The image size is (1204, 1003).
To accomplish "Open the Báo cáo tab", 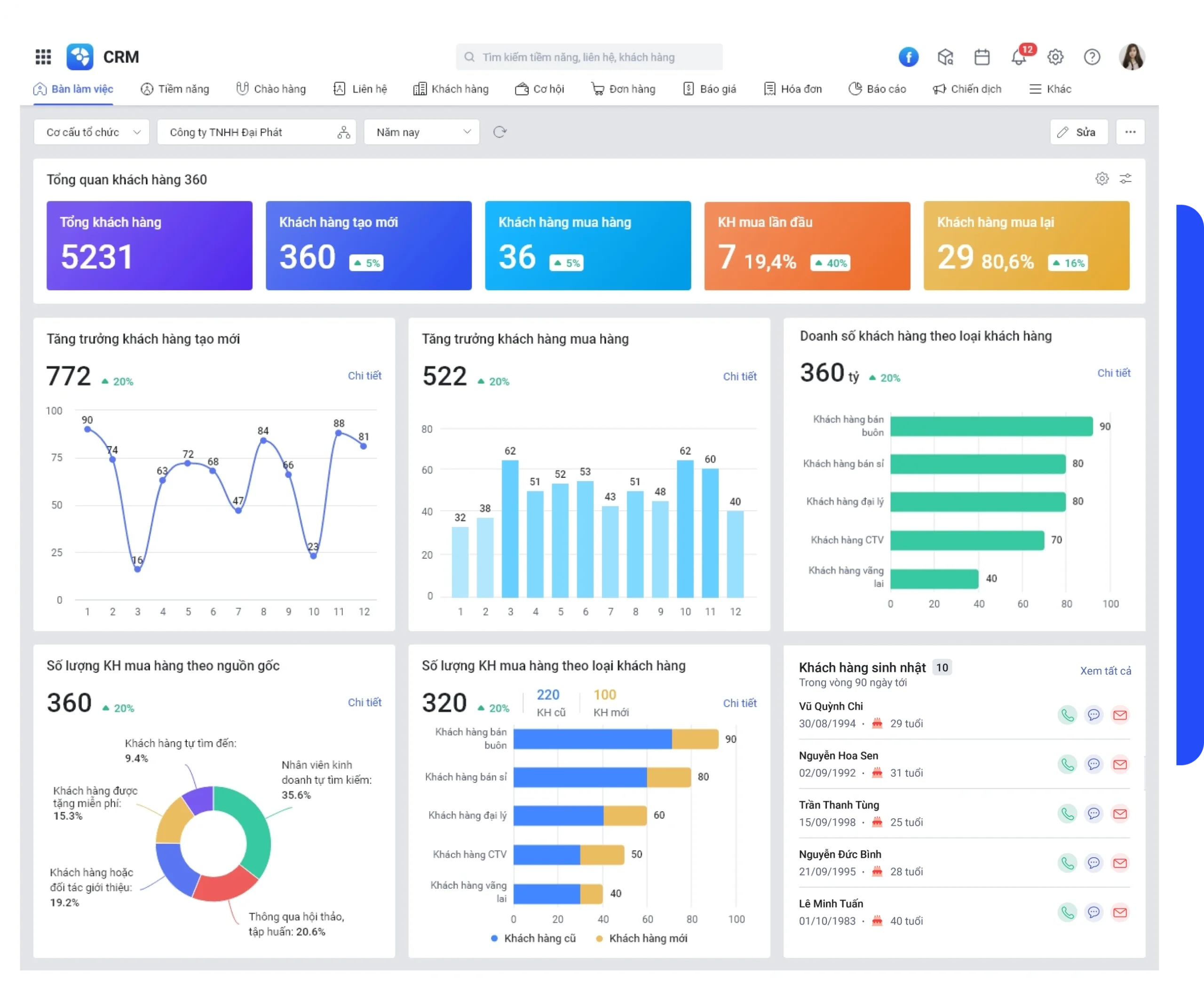I will [878, 89].
